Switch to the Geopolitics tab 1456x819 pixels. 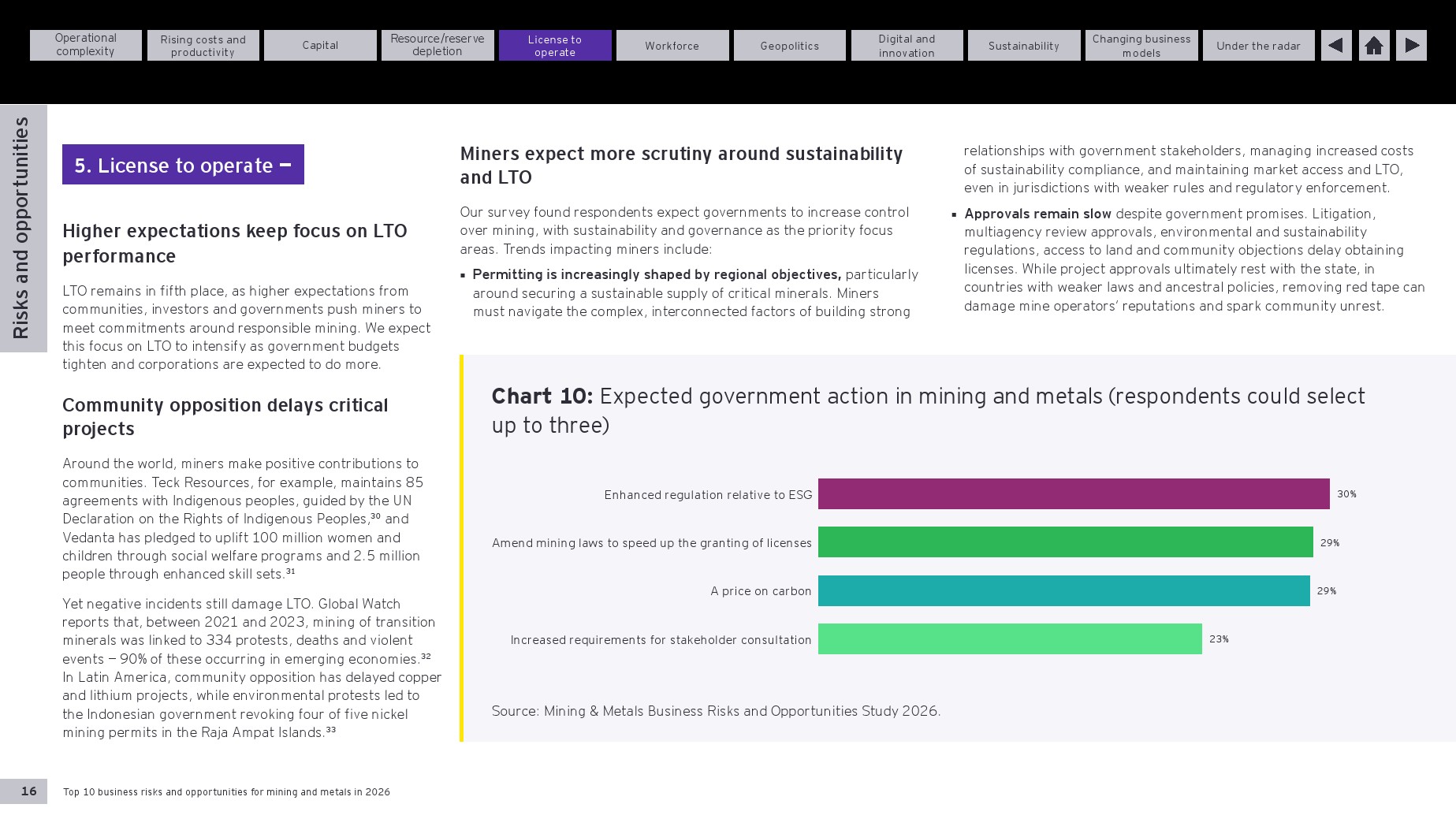click(x=790, y=45)
